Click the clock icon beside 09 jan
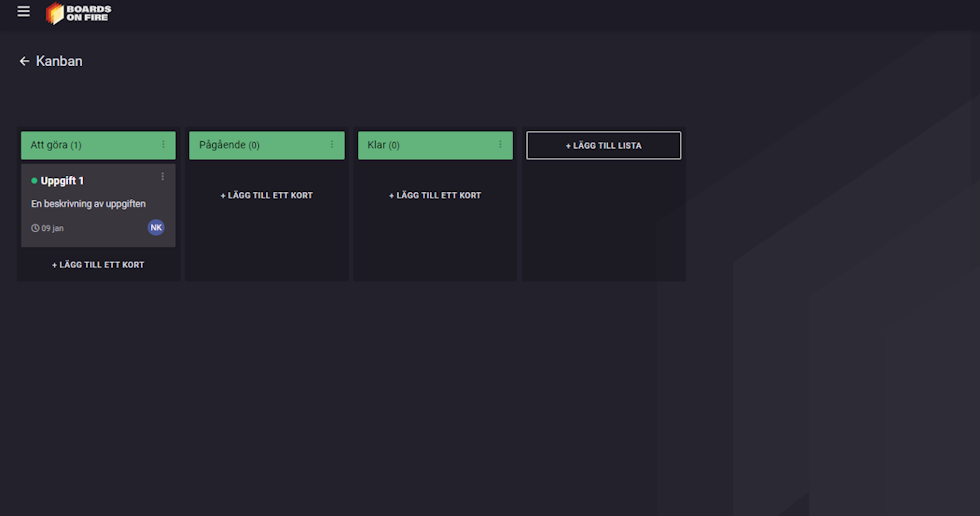 coord(35,228)
